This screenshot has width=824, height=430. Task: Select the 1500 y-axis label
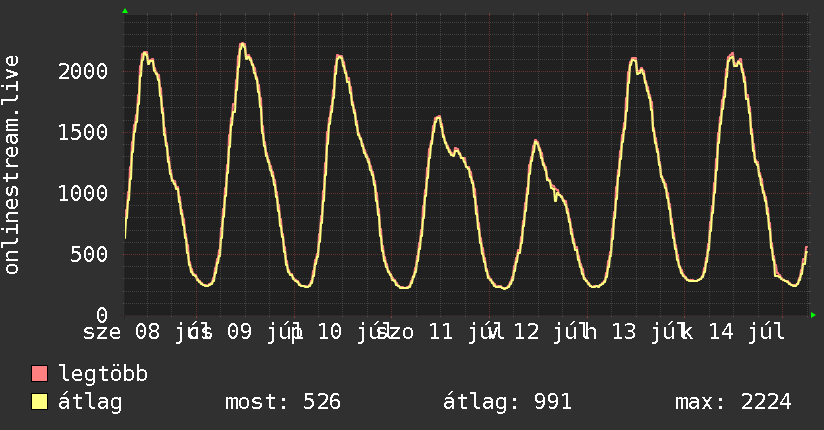click(83, 132)
